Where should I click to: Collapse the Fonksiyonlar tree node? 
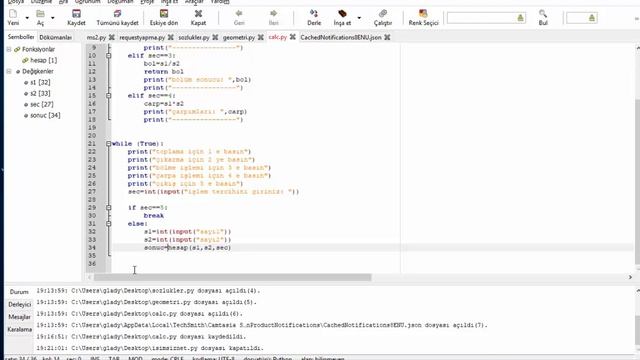click(x=9, y=49)
